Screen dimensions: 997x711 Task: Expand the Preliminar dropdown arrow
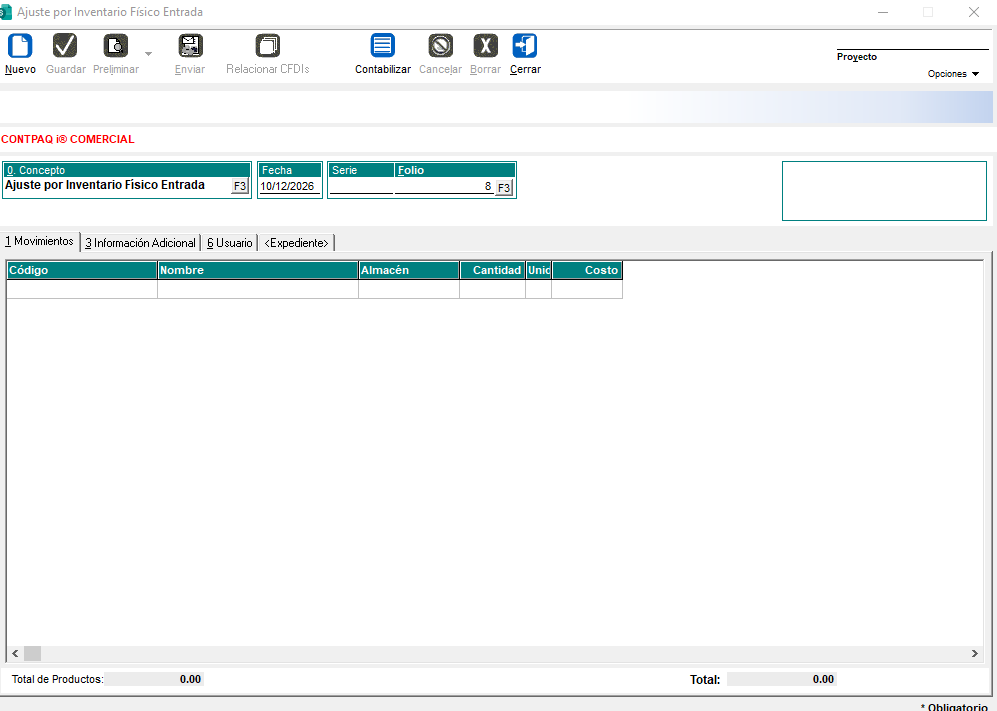point(149,54)
